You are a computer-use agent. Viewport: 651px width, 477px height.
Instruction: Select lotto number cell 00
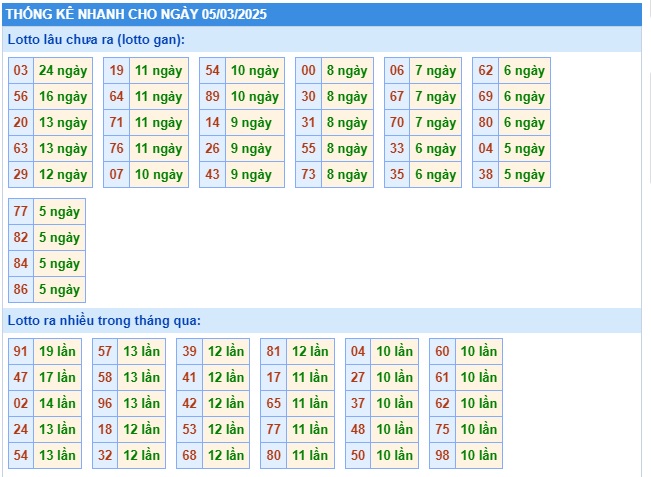pyautogui.click(x=308, y=70)
